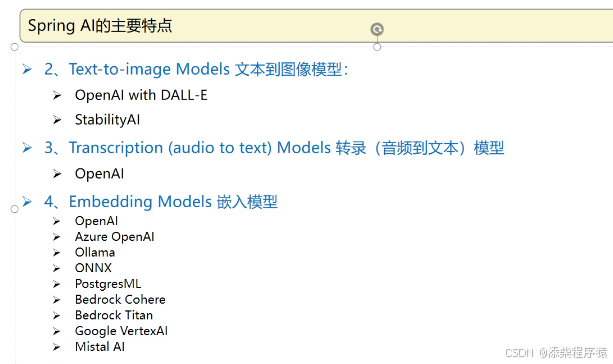Click the title 'Spring AI的主要特点'
Screen dimensions: 613x364
click(100, 26)
